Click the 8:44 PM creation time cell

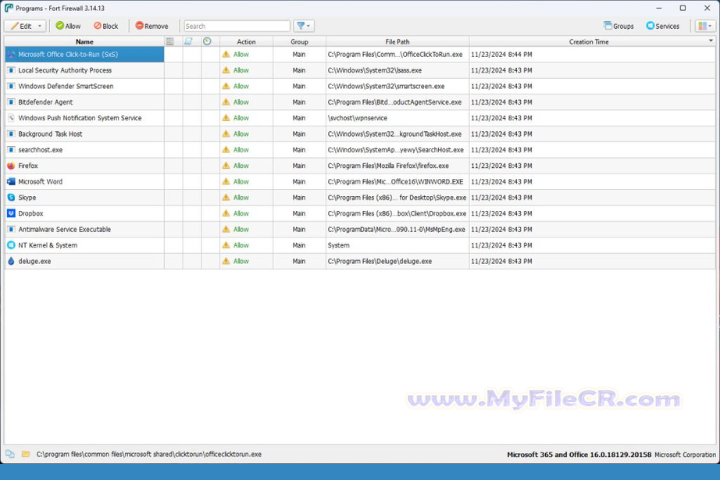coord(592,55)
